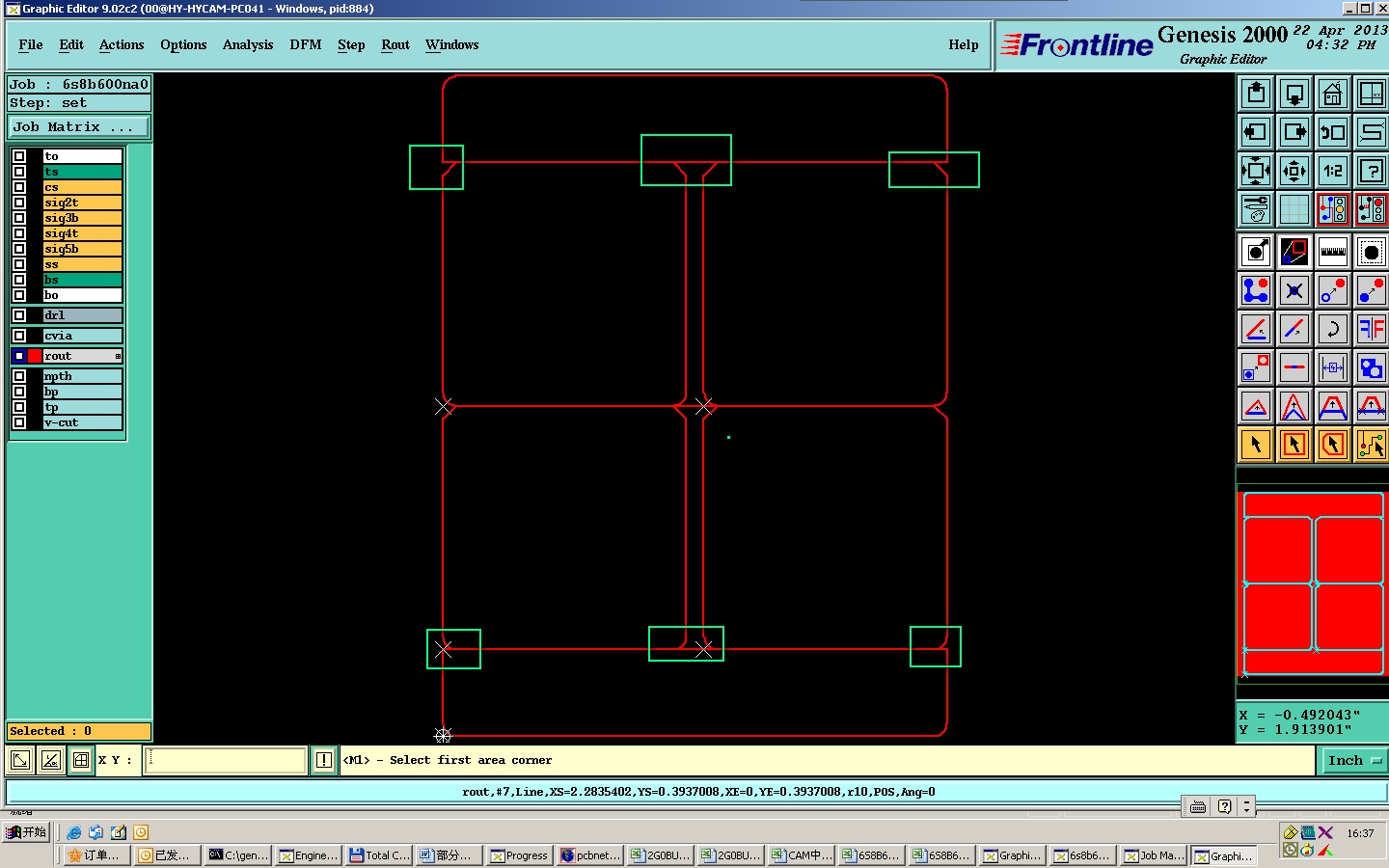
Task: Toggle the 'cs' layer checkbox
Action: pos(19,187)
